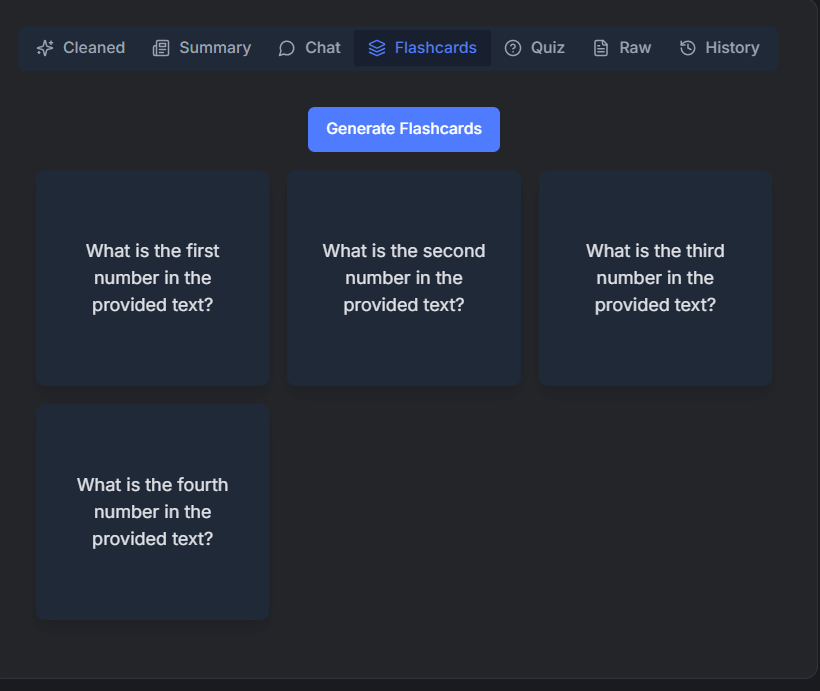This screenshot has width=820, height=691.
Task: Select the question mark Quiz icon
Action: pos(512,47)
